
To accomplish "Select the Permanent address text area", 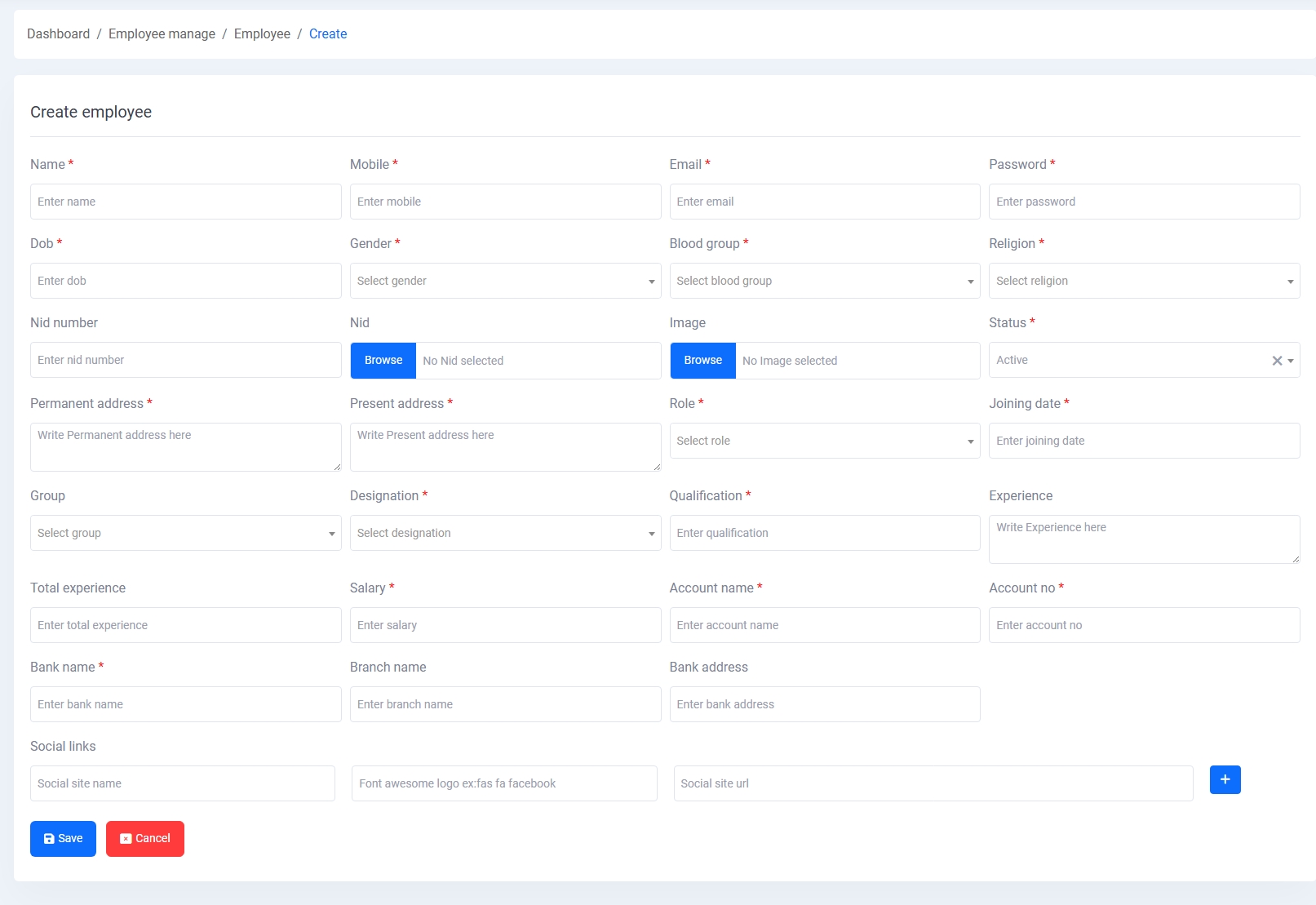I will point(185,446).
